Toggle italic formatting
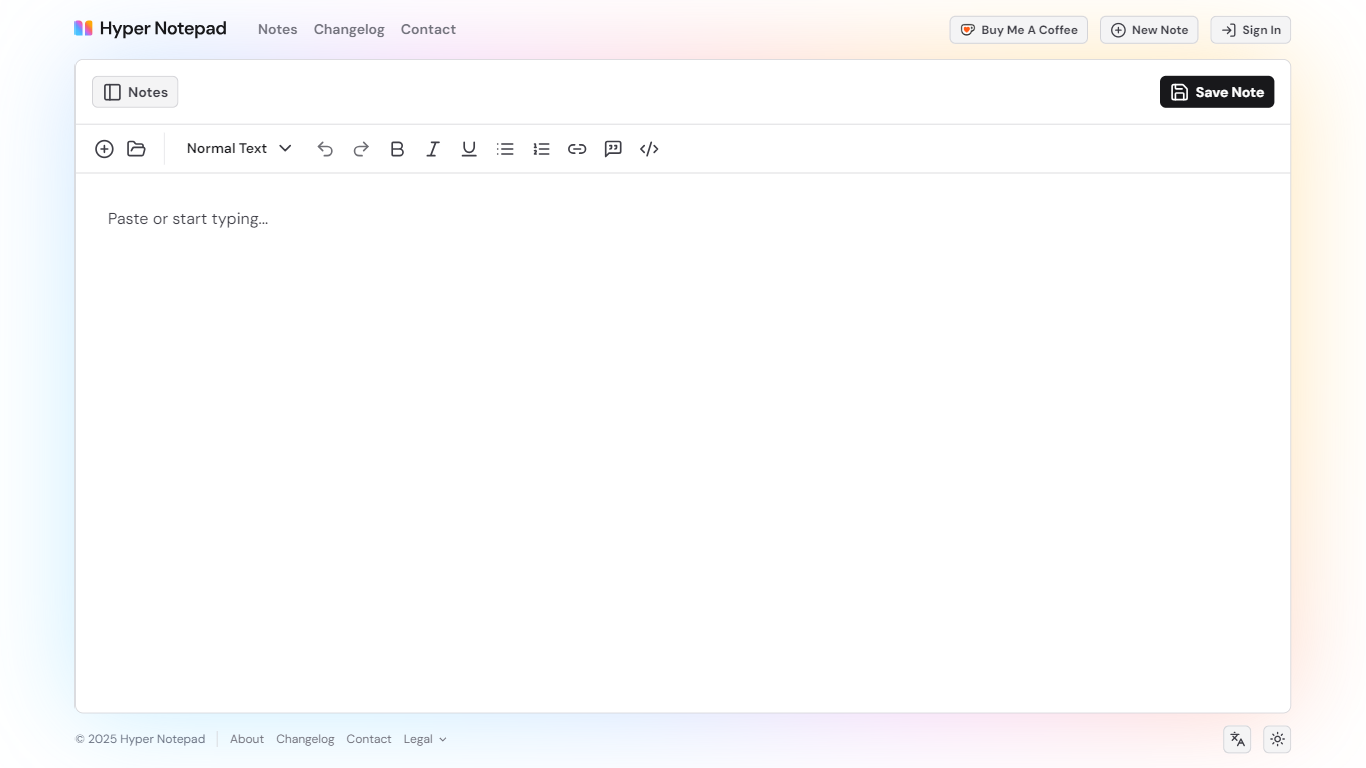 coord(433,148)
